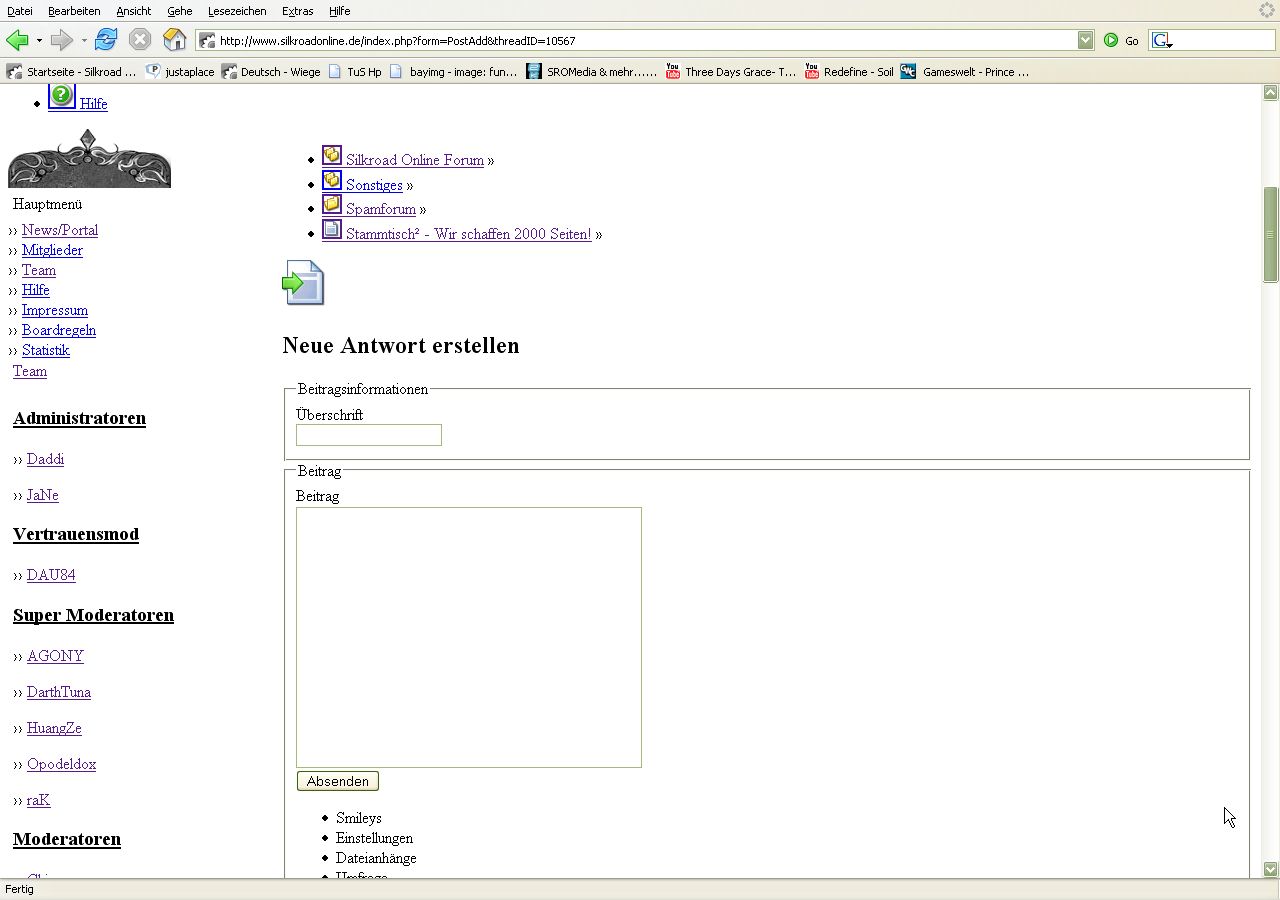
Task: Expand the address bar URL dropdown
Action: click(1086, 40)
